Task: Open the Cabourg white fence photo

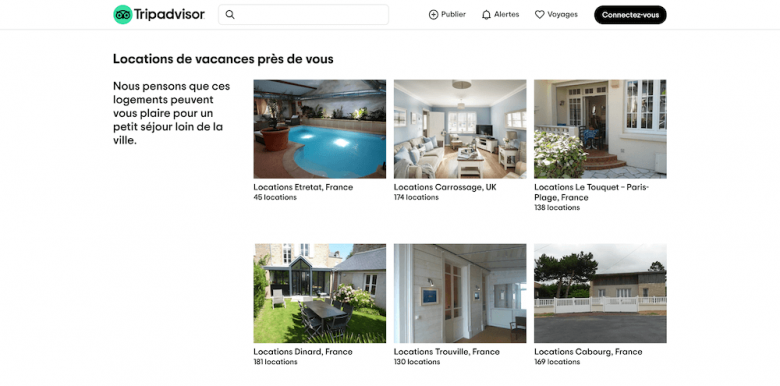Action: [600, 293]
